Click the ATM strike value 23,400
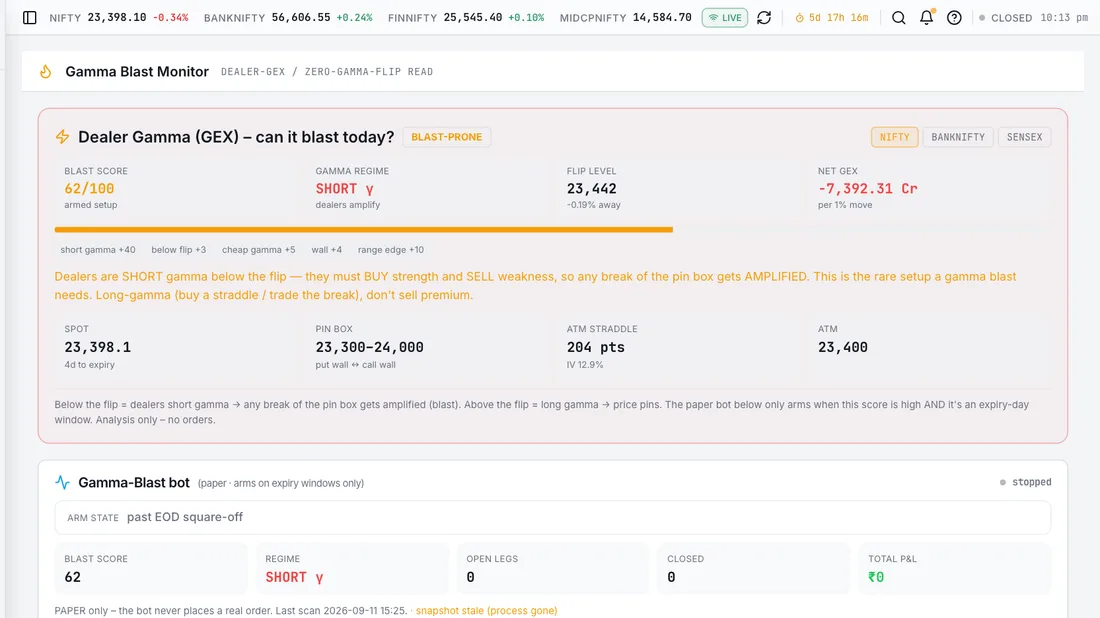This screenshot has width=1100, height=618. 843,347
